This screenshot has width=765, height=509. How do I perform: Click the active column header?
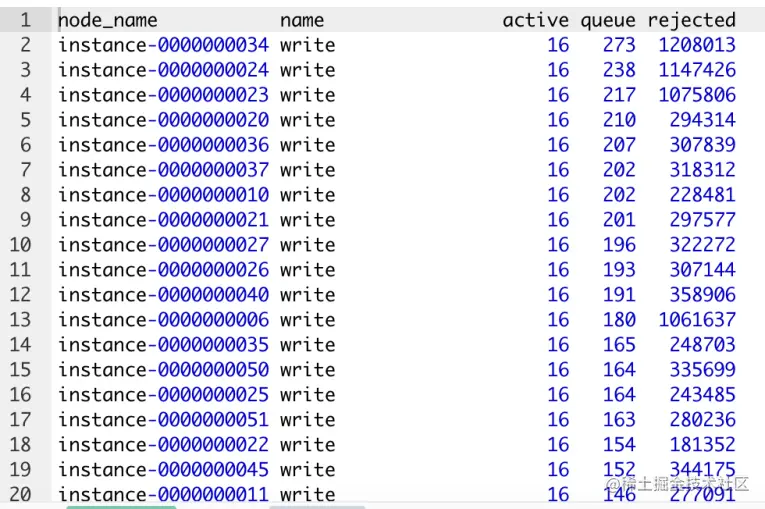tap(536, 20)
